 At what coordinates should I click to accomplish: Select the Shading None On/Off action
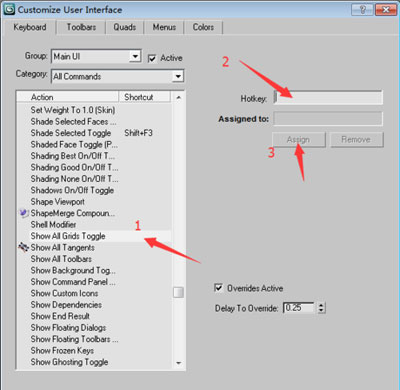pyautogui.click(x=74, y=179)
